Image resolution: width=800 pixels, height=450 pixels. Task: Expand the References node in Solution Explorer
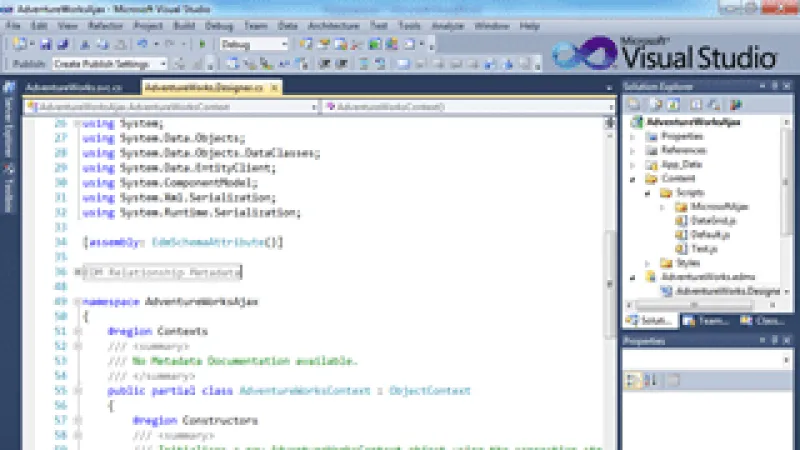click(x=633, y=151)
